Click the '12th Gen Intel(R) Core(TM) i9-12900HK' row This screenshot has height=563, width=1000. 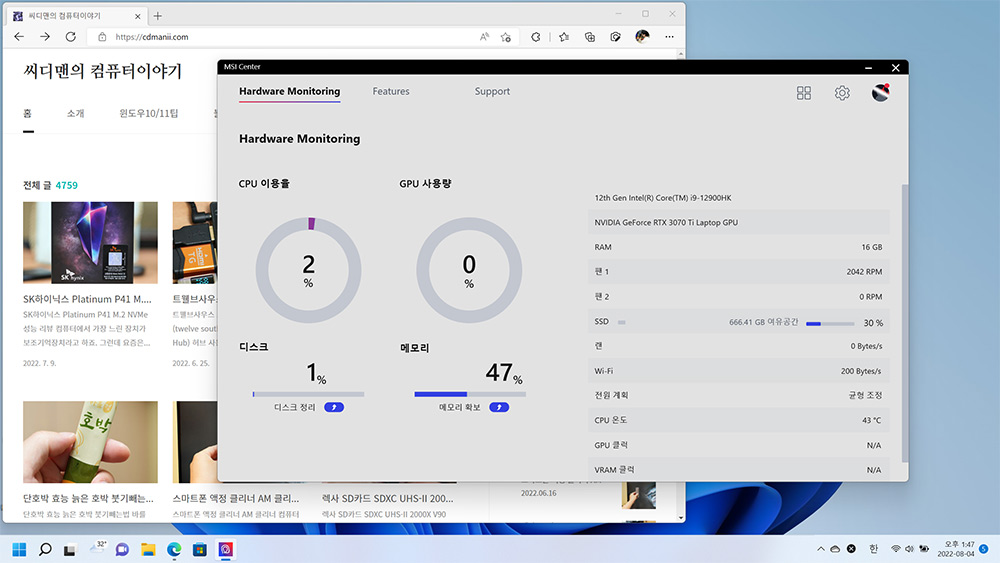click(x=739, y=198)
